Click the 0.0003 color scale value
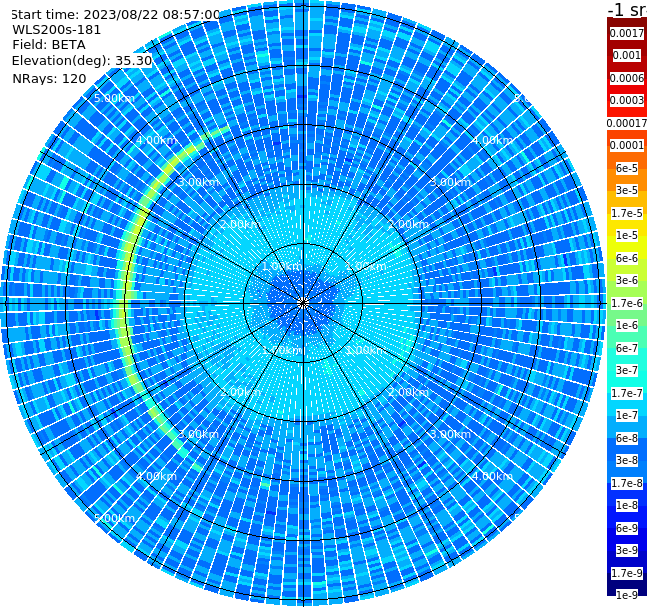 [x=627, y=100]
